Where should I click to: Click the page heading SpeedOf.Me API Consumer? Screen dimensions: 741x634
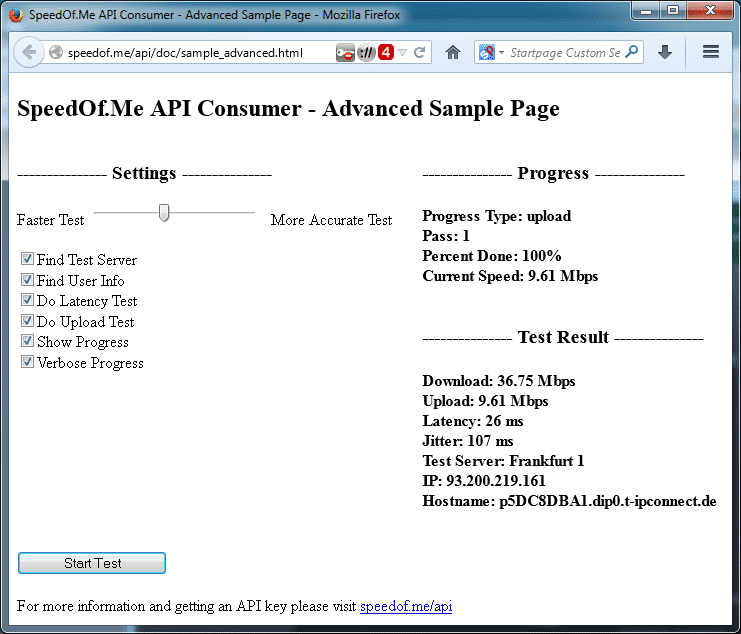[288, 109]
